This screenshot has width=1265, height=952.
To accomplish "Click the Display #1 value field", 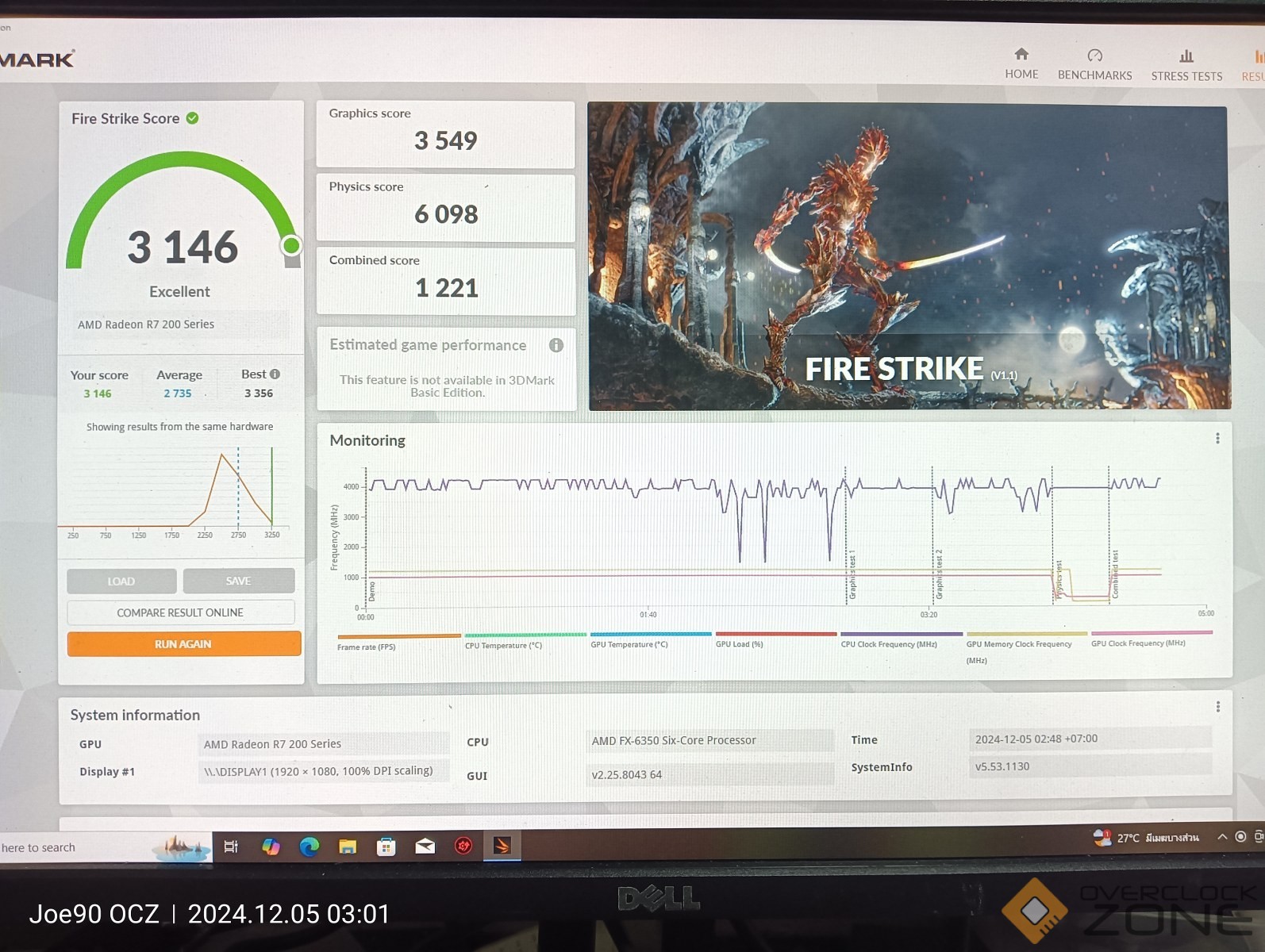I will pos(323,771).
